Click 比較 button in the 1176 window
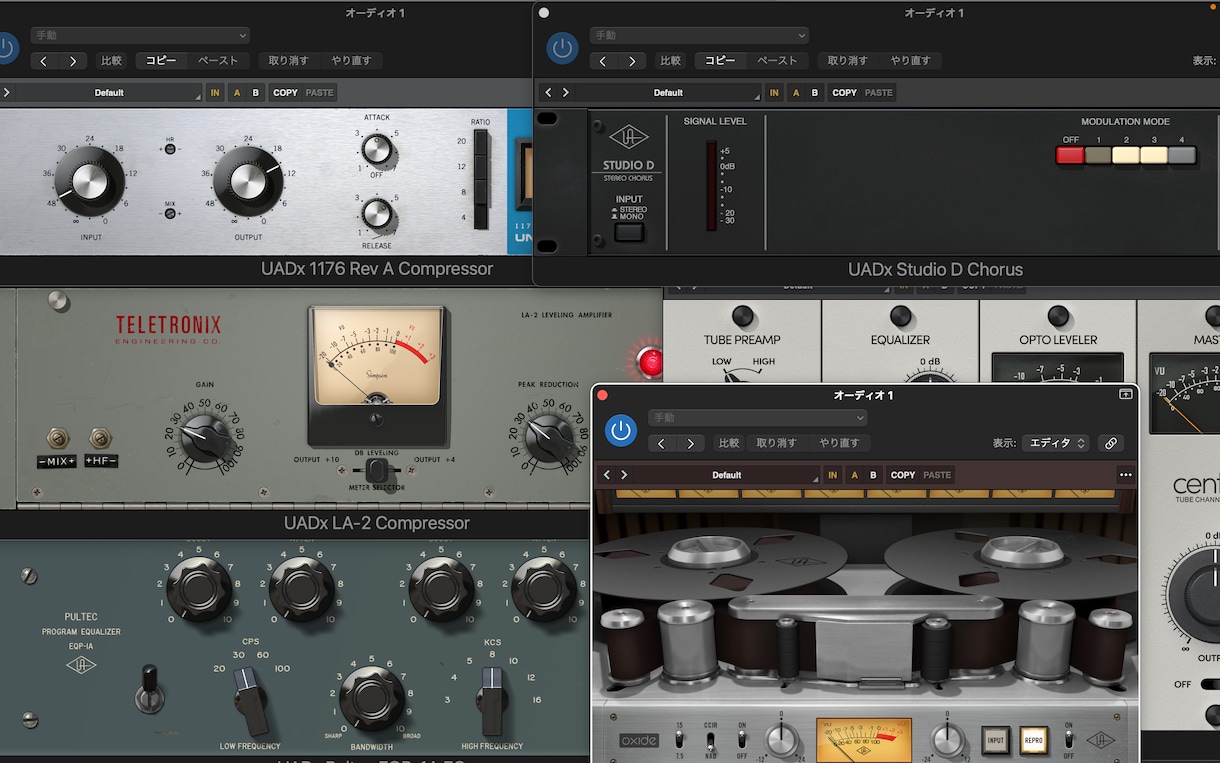The width and height of the screenshot is (1220, 763). pos(111,61)
